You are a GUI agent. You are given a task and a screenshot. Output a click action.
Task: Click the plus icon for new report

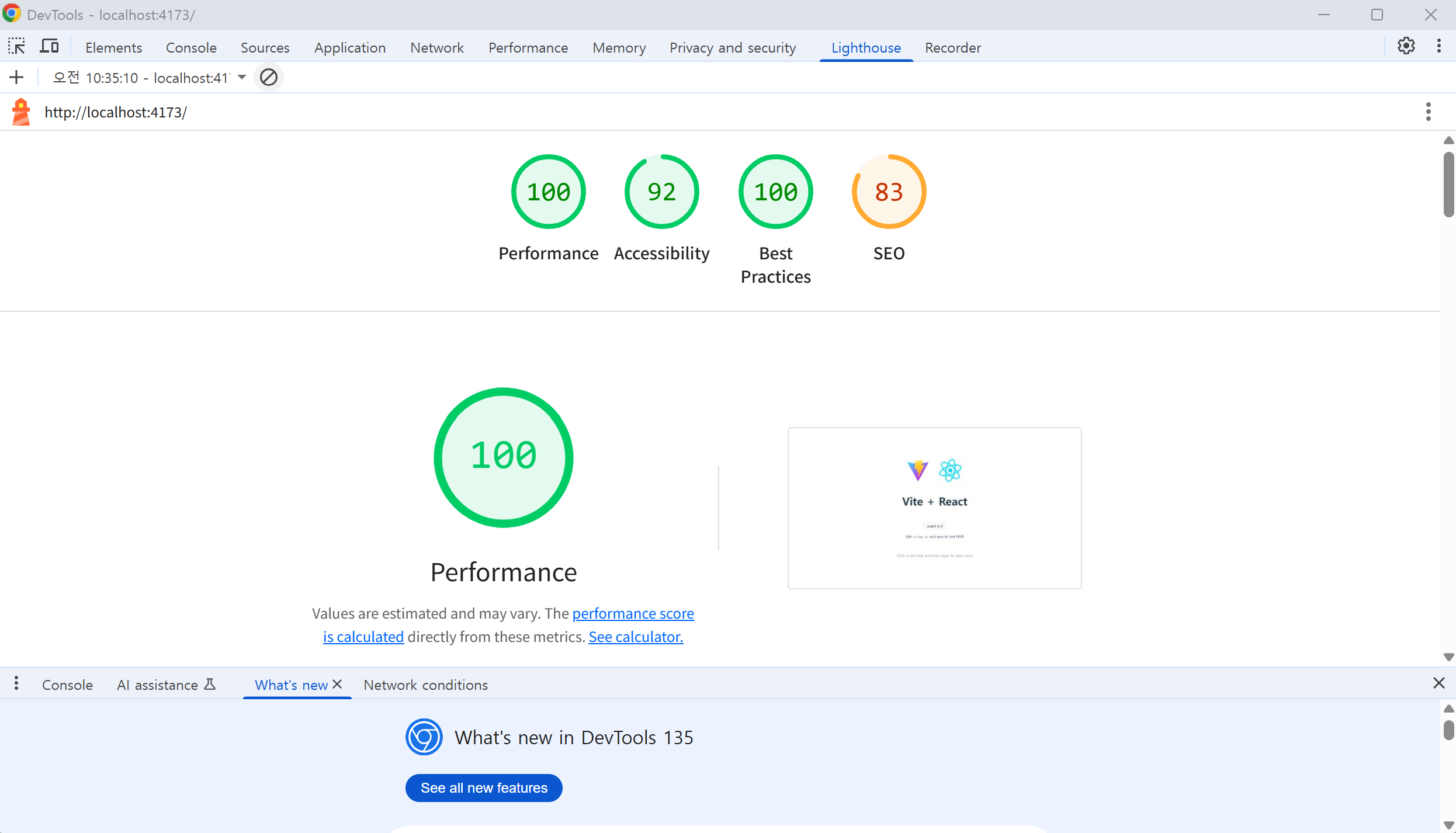point(16,77)
